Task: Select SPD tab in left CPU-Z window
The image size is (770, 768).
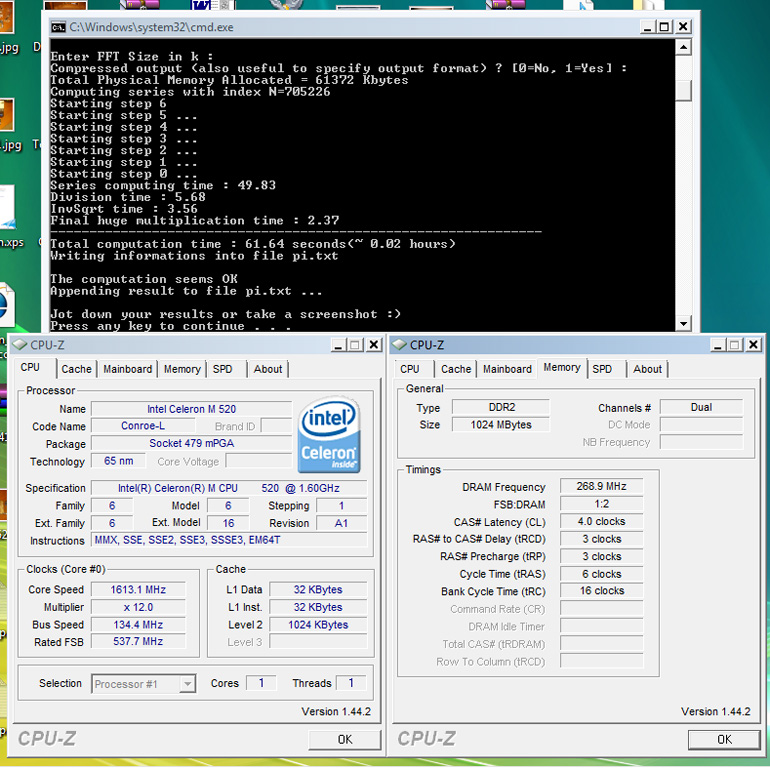Action: pyautogui.click(x=222, y=369)
